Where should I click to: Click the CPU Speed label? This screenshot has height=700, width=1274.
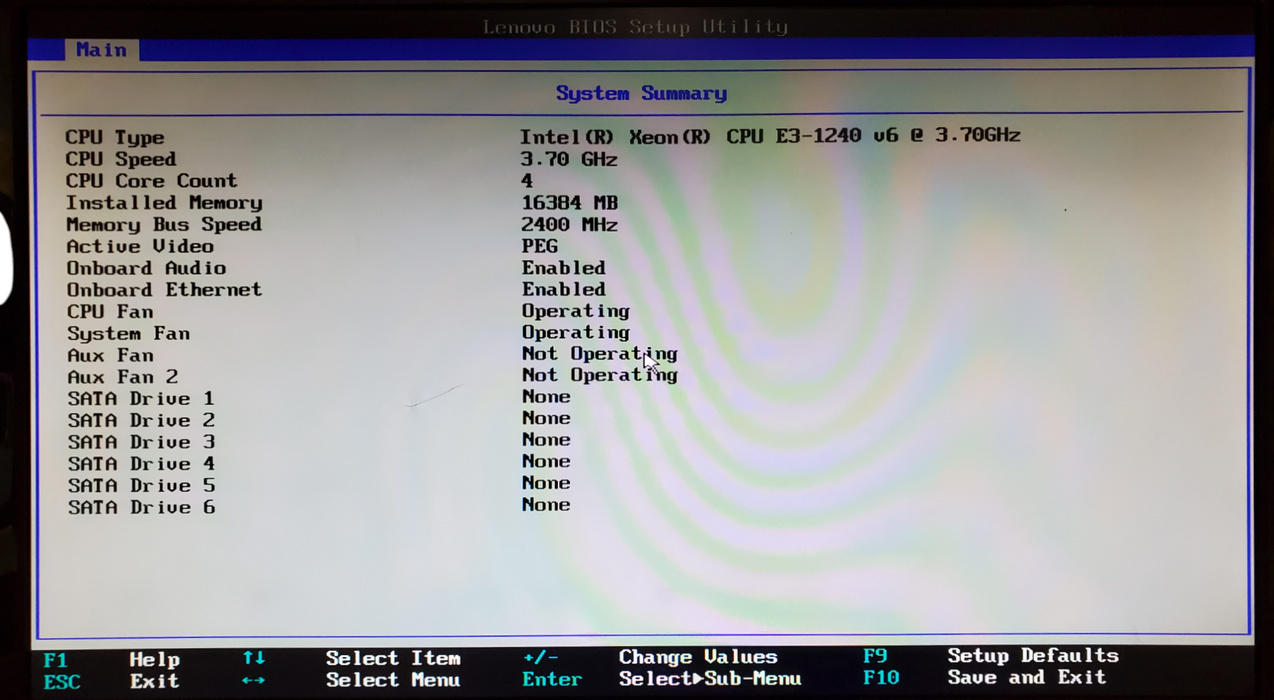point(121,159)
